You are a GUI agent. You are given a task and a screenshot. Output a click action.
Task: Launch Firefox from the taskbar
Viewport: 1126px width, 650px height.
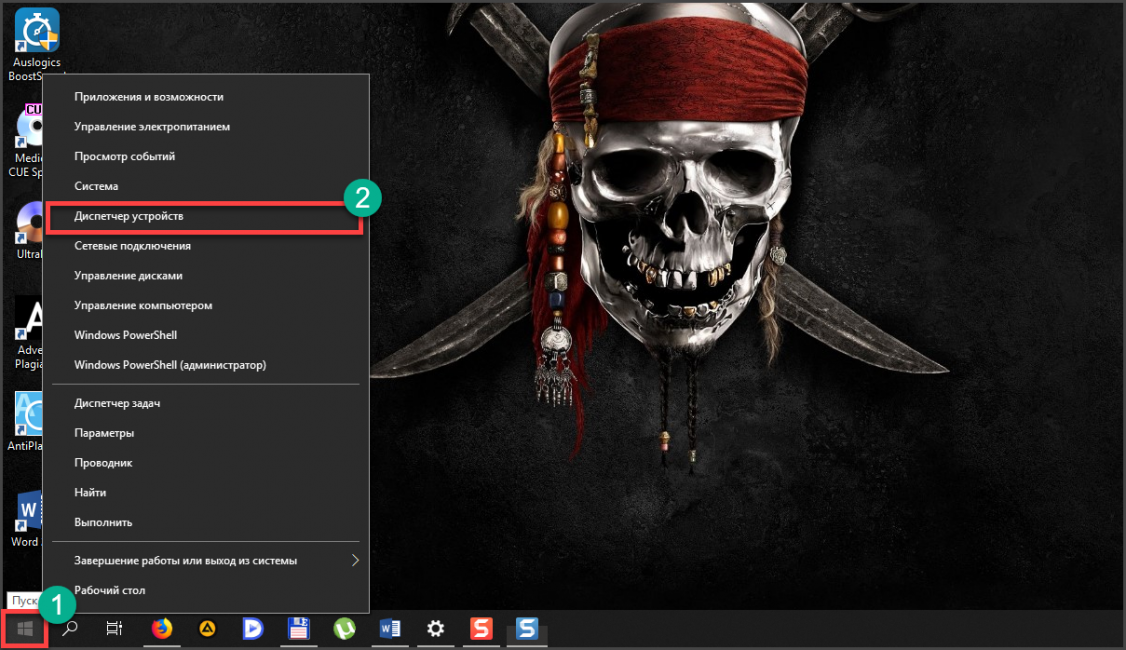161,629
